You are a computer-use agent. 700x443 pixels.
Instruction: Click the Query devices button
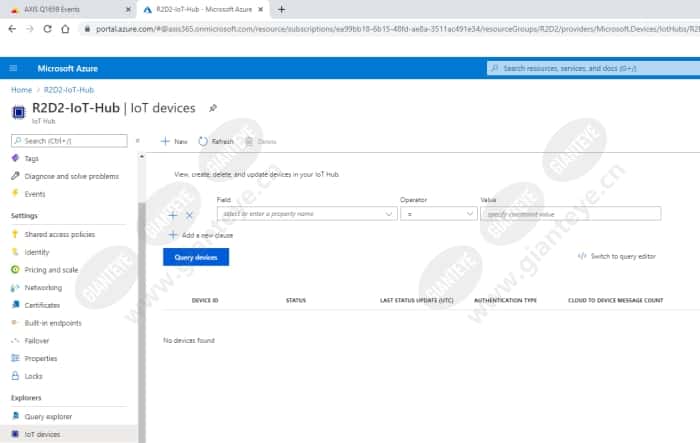coord(196,257)
